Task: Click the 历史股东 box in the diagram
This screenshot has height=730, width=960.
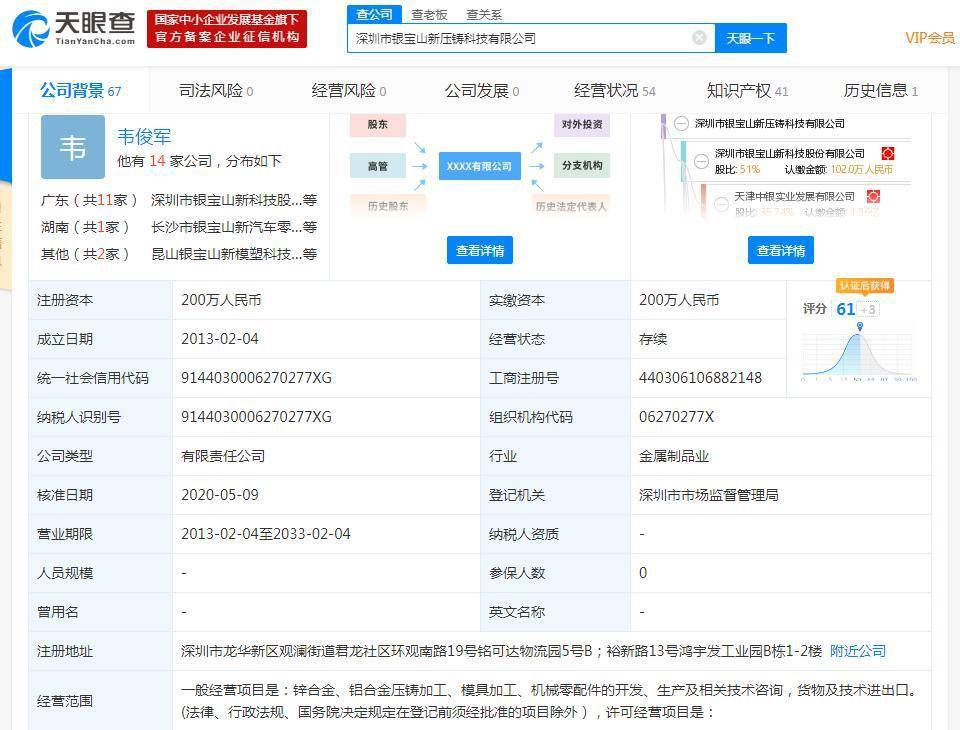Action: (388, 206)
